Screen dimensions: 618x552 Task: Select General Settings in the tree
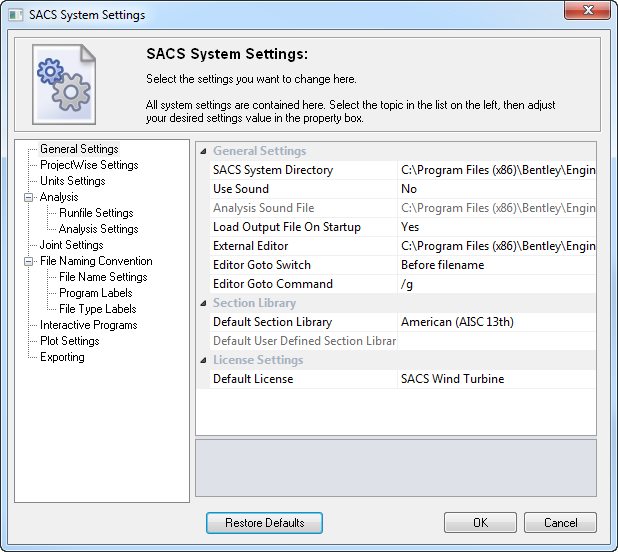(x=79, y=149)
